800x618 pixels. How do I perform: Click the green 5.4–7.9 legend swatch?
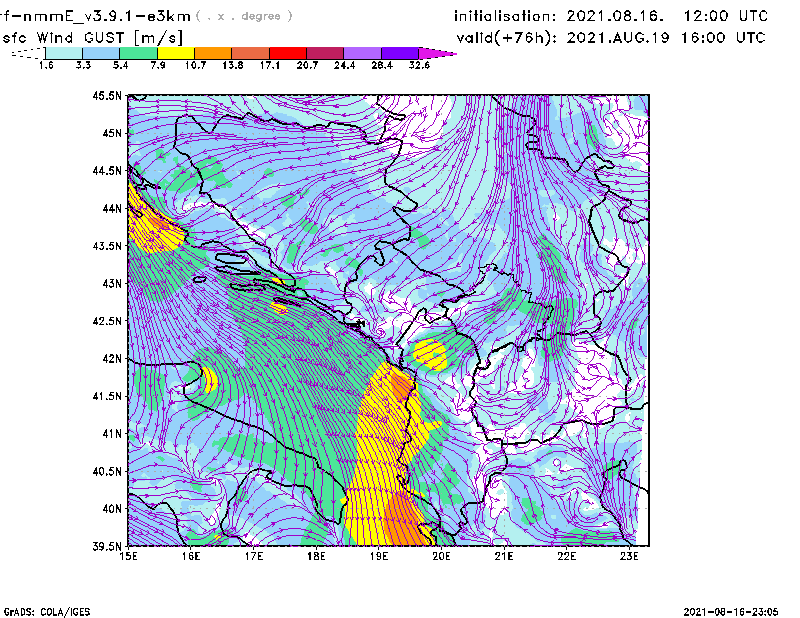138,53
